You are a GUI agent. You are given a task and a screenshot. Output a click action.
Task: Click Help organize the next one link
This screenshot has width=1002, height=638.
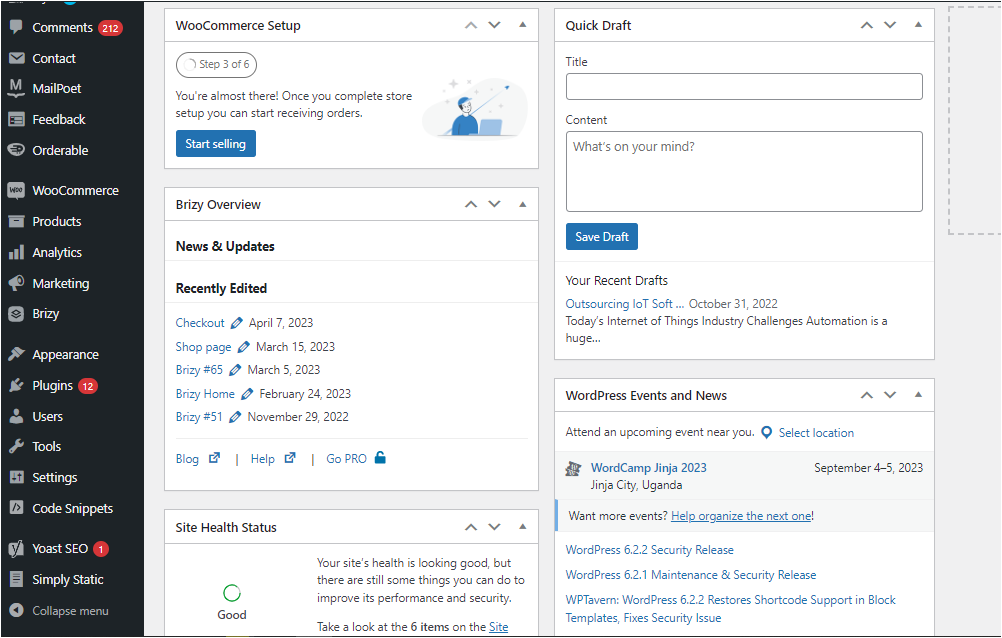point(741,516)
